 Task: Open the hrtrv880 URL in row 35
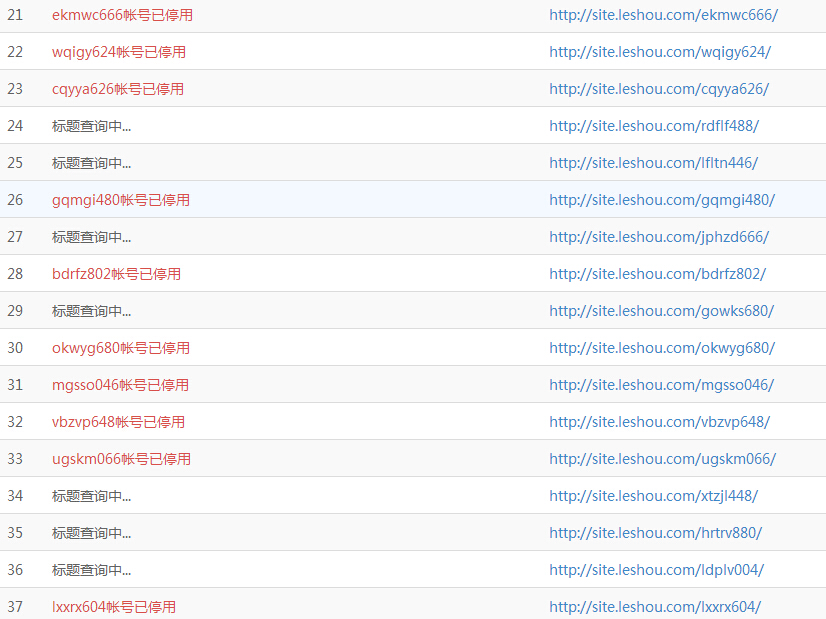pyautogui.click(x=655, y=533)
